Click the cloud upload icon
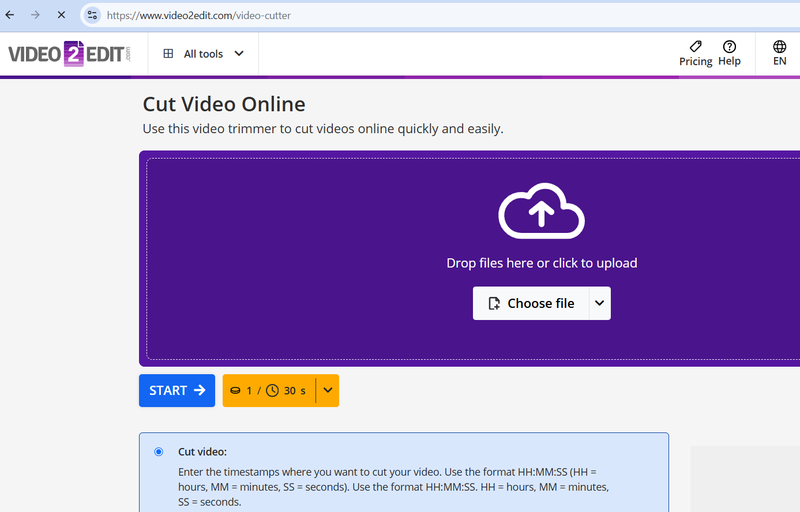 tap(541, 211)
